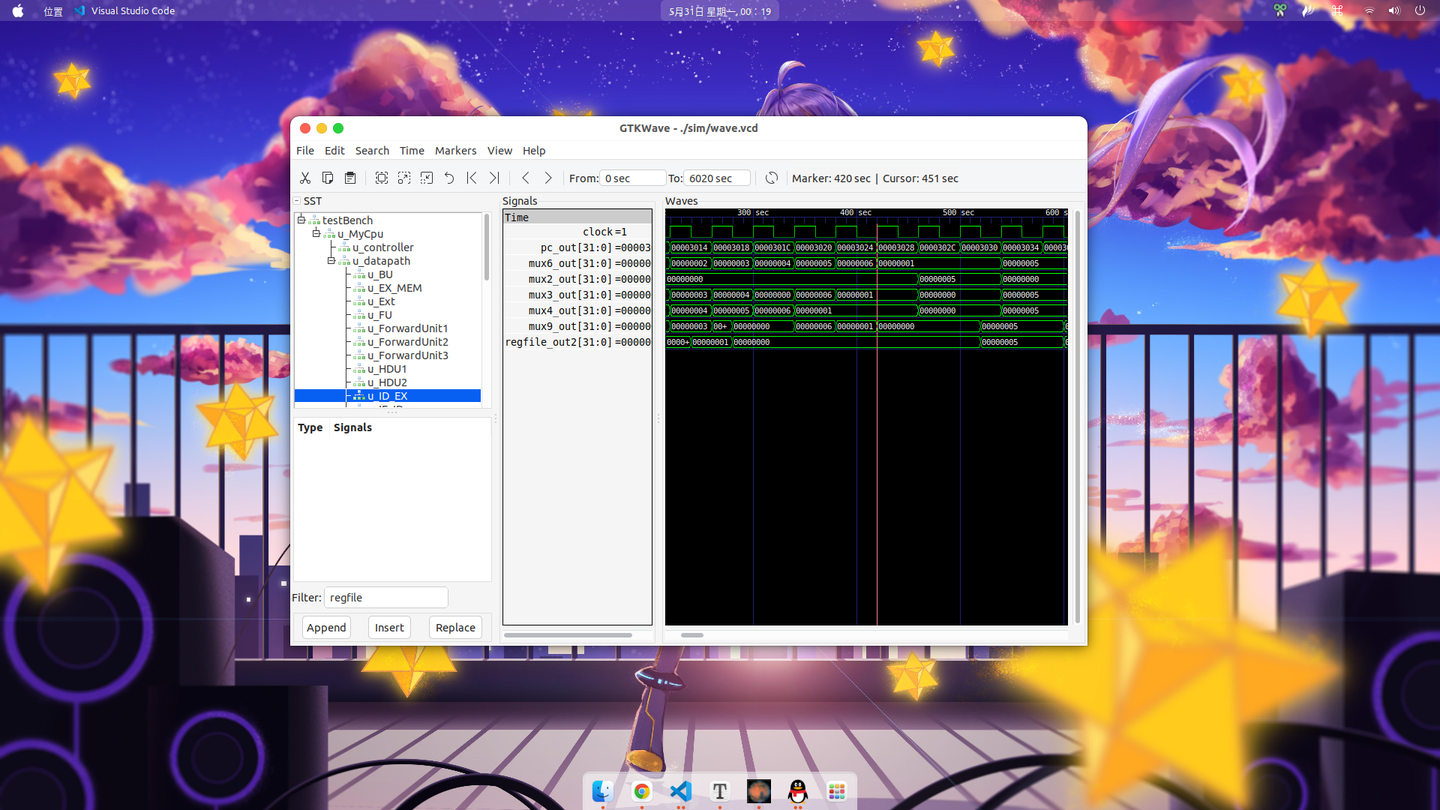Jump to waveform end with the fetch-end icon
This screenshot has height=810, width=1440.
coord(493,178)
